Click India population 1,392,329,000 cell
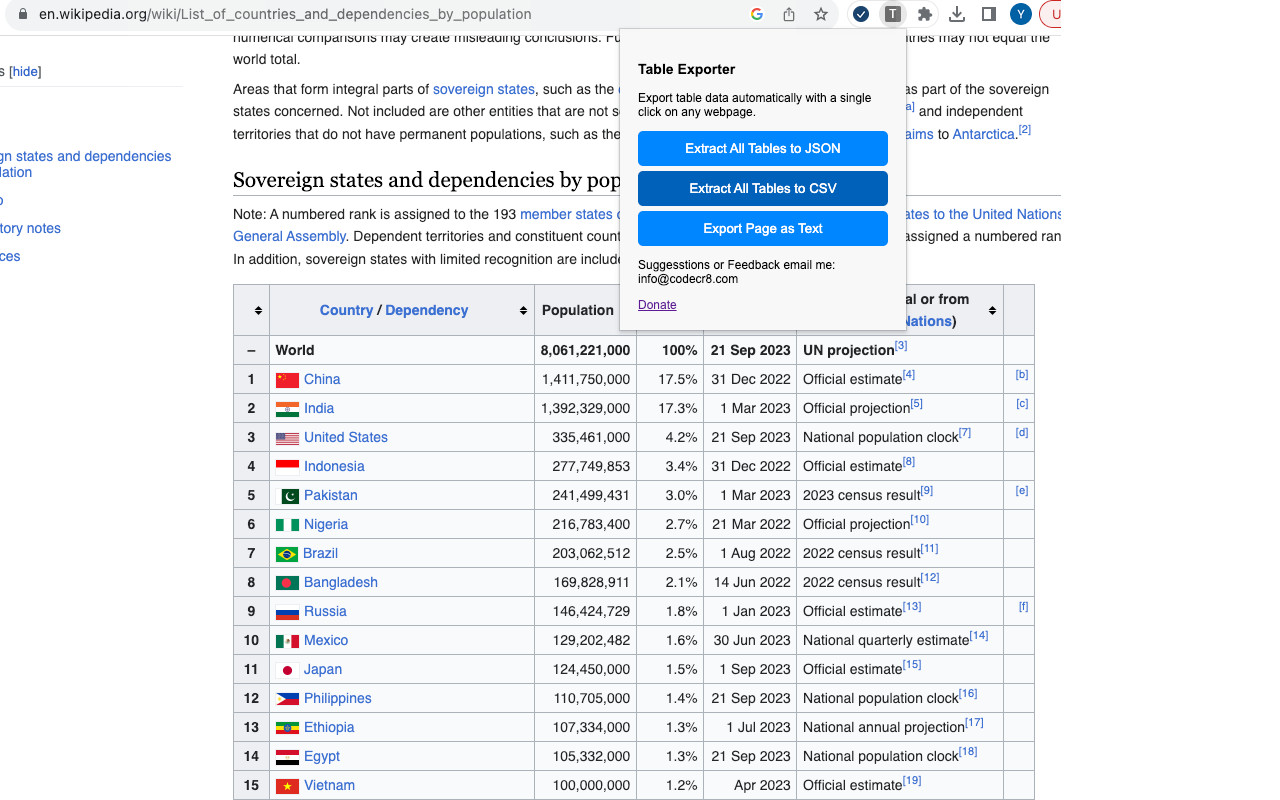This screenshot has height=800, width=1280. coord(586,408)
